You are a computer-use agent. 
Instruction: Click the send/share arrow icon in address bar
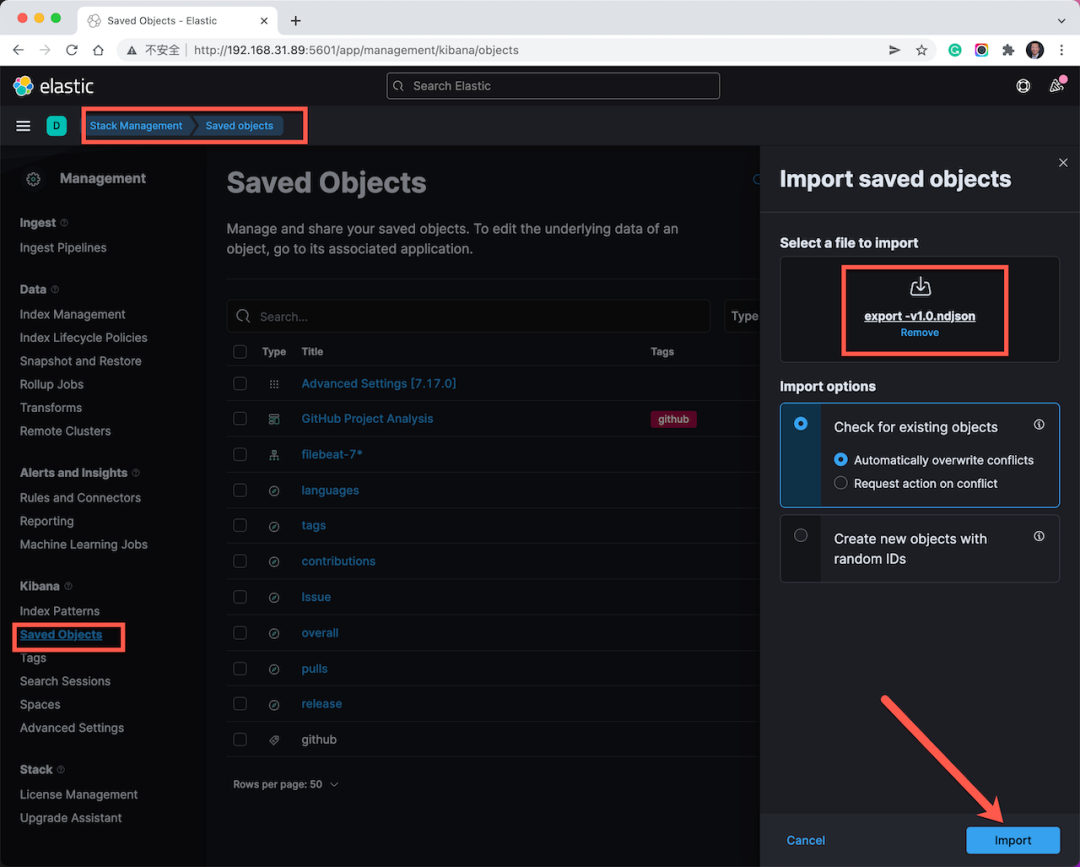pos(894,50)
